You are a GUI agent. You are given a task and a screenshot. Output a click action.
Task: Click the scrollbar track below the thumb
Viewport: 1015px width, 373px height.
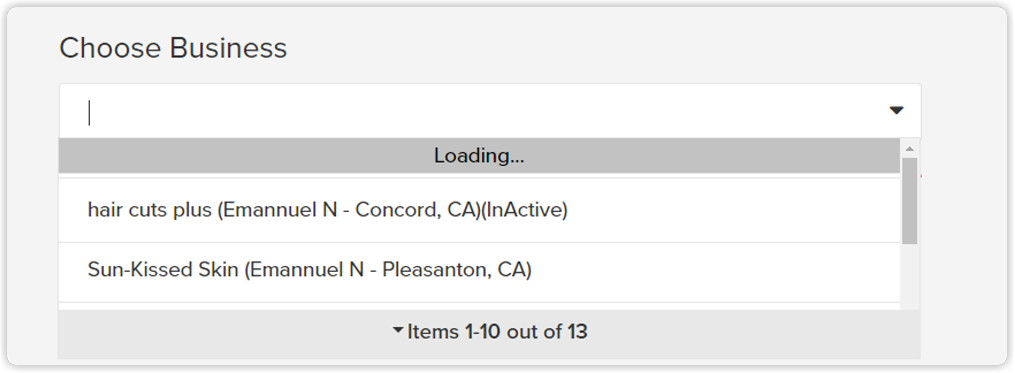[x=909, y=277]
